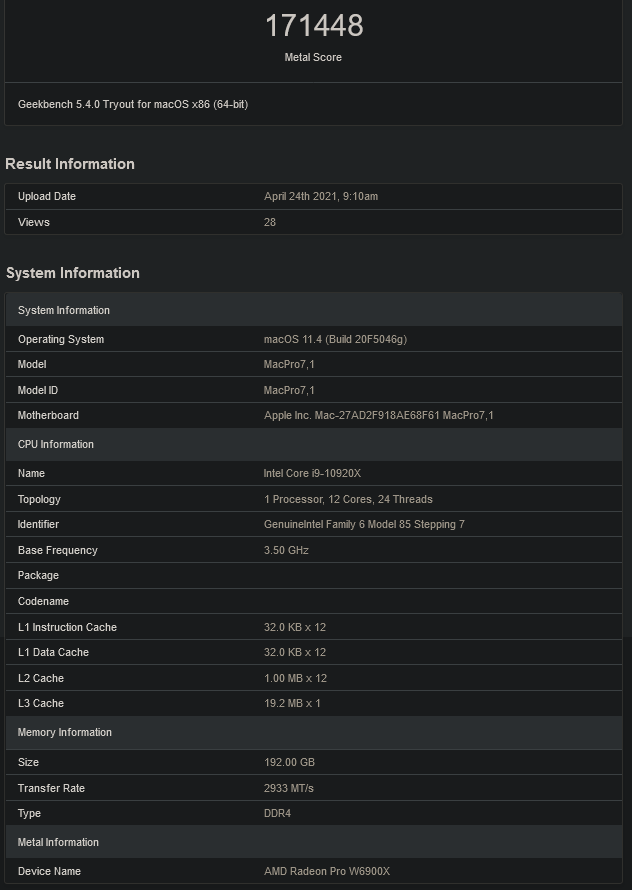
Task: Click the L1 Instruction Cache row label
Action: [x=67, y=627]
